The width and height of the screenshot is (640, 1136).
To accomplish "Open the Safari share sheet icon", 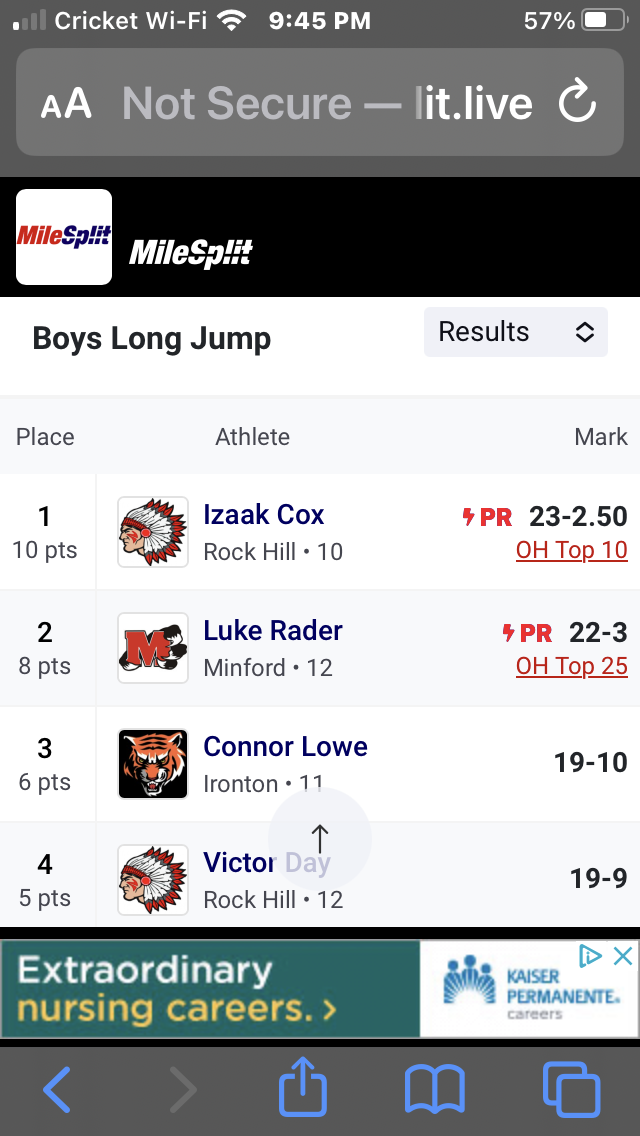I will pyautogui.click(x=303, y=1088).
